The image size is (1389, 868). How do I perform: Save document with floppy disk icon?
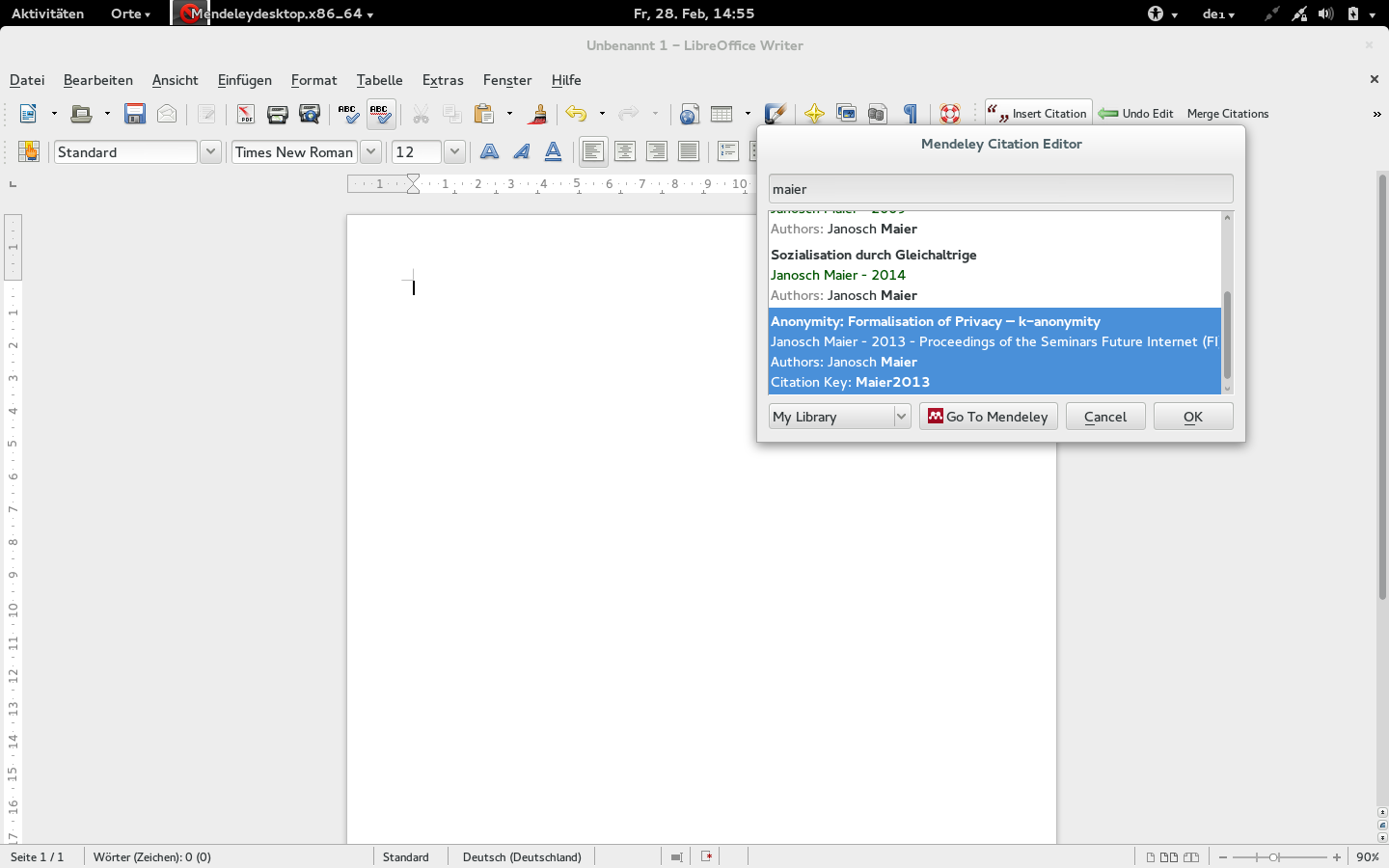point(135,114)
